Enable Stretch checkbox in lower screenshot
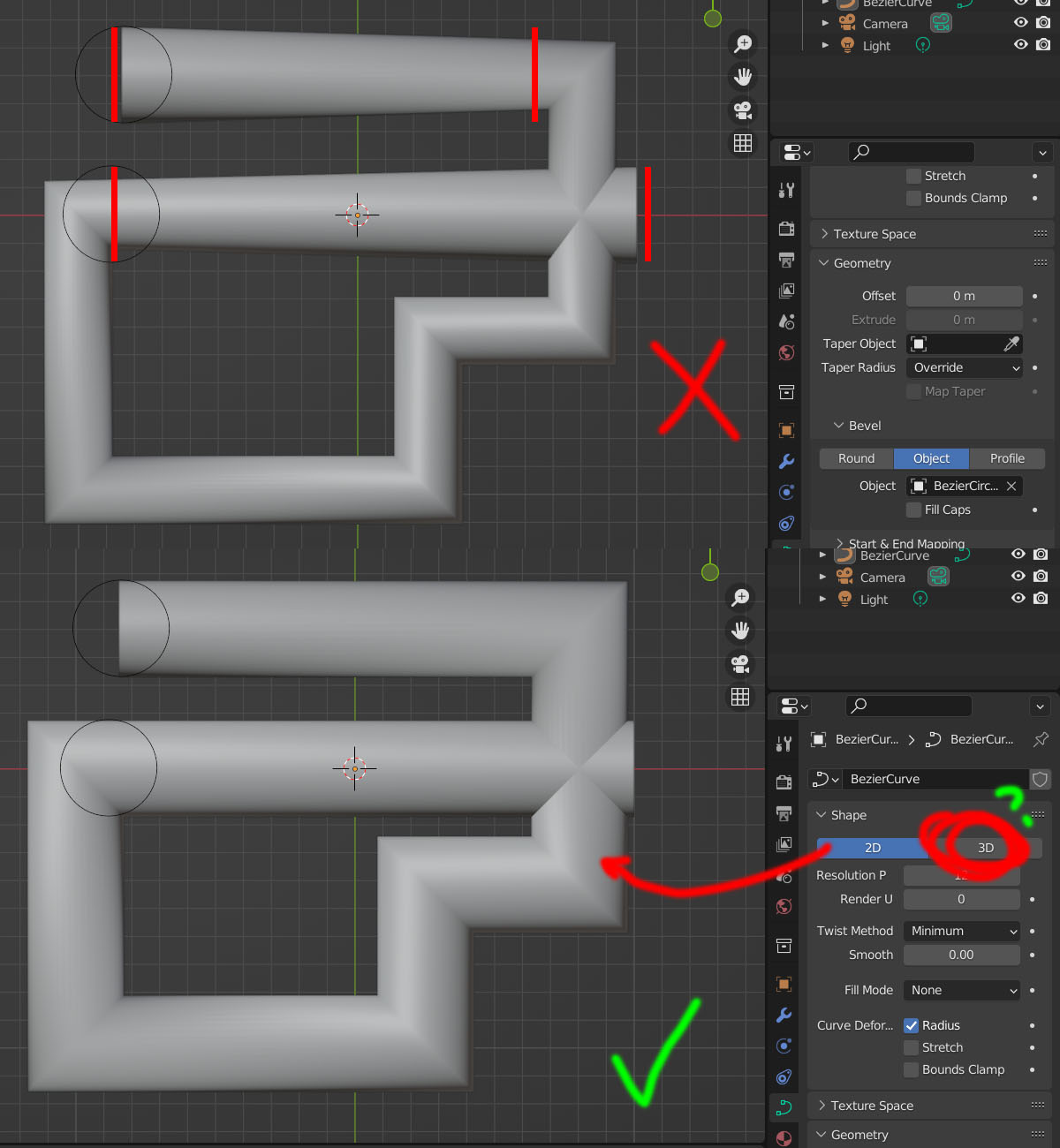Image resolution: width=1060 pixels, height=1148 pixels. [912, 1047]
